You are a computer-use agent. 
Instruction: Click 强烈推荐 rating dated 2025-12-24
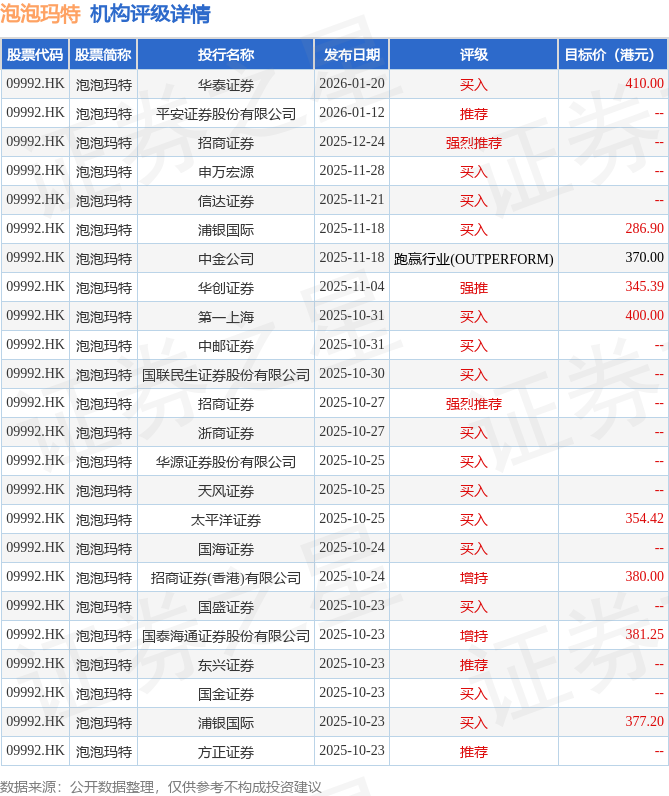(x=474, y=142)
